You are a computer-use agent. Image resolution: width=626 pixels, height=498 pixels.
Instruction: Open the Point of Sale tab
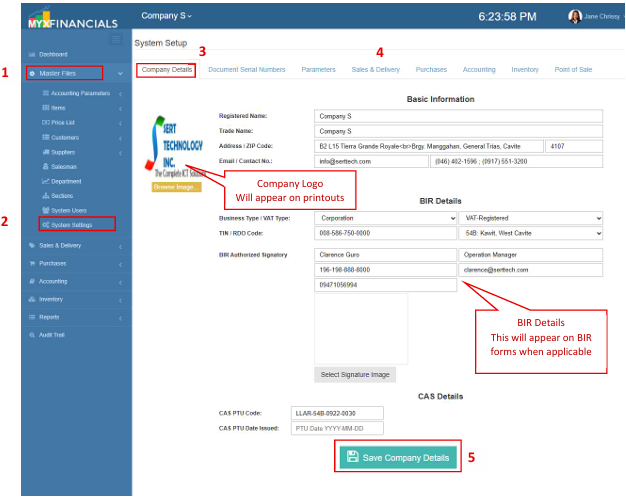(x=573, y=70)
